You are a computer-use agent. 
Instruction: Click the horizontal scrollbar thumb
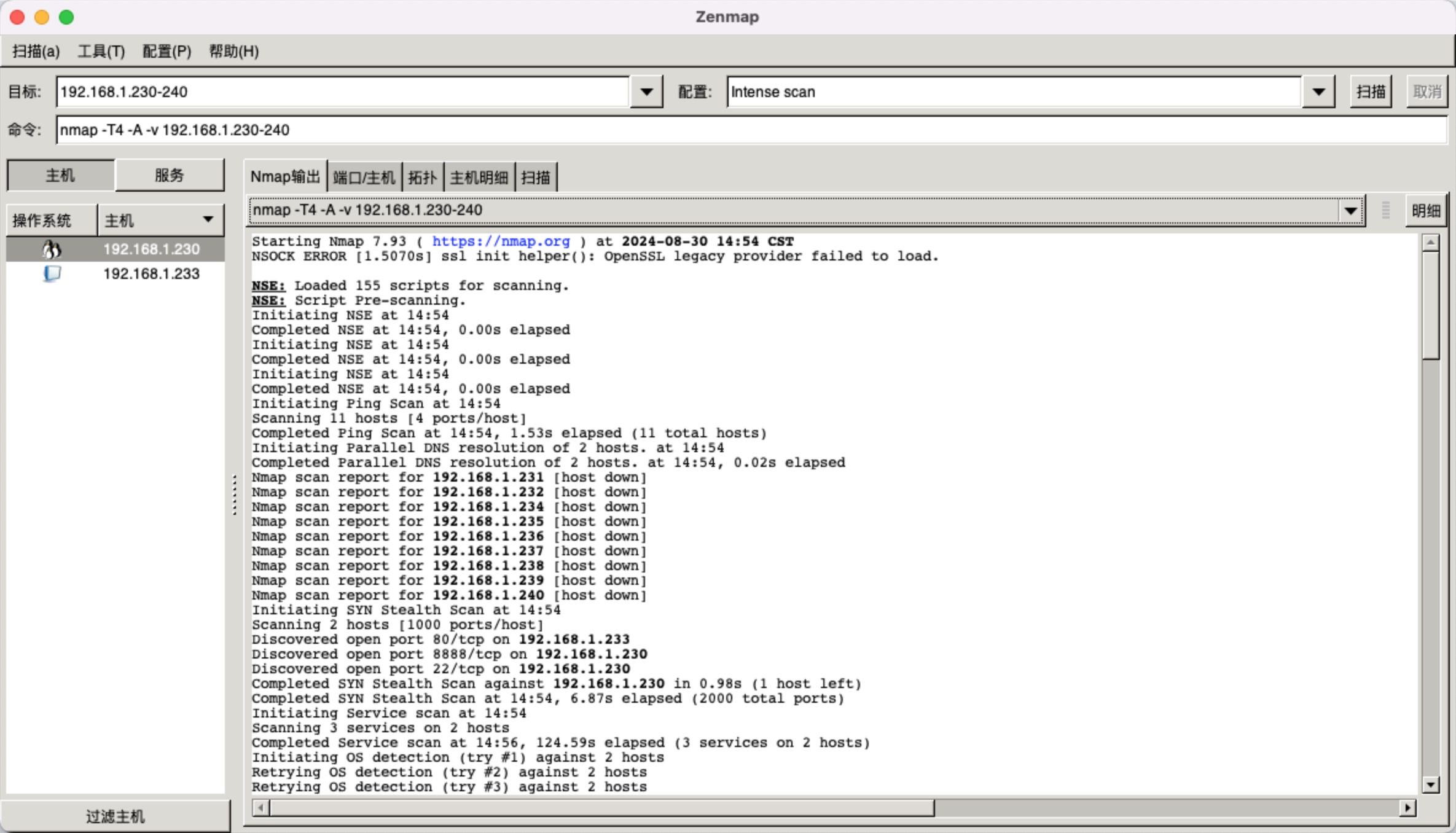[602, 807]
